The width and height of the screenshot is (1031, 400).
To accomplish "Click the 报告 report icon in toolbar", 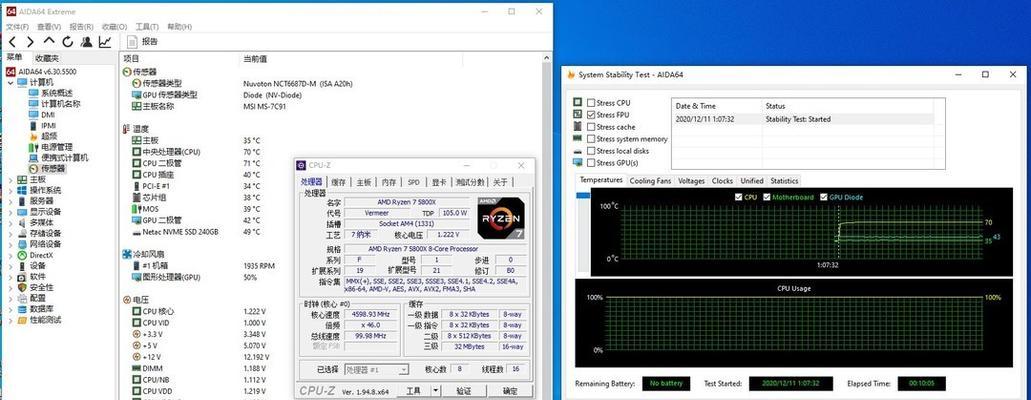I will [132, 41].
